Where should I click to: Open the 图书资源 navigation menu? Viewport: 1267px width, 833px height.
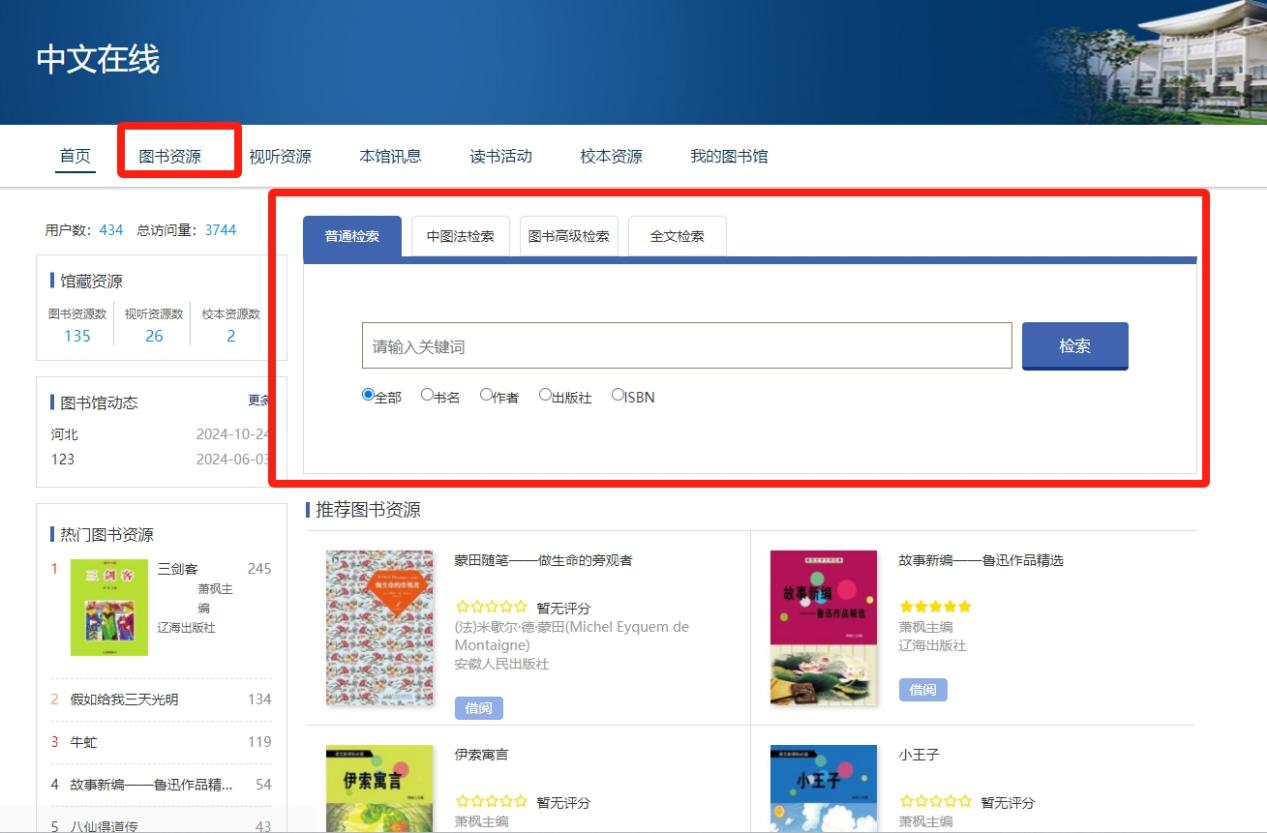click(x=170, y=156)
